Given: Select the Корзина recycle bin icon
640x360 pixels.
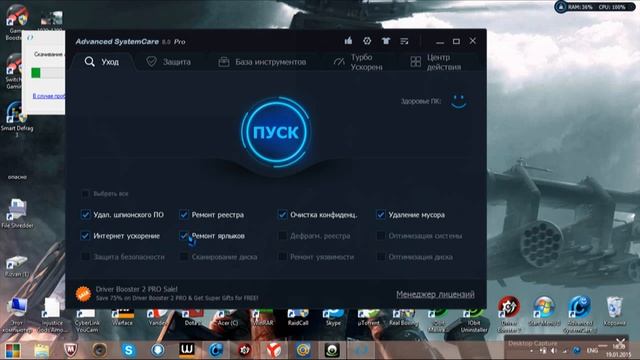Looking at the screenshot, I should pyautogui.click(x=614, y=307).
